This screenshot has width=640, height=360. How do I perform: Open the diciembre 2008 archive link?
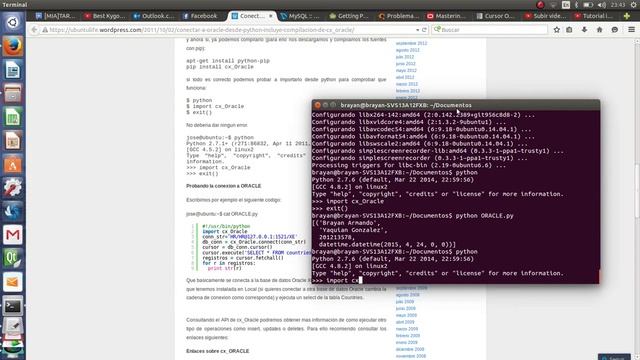(x=410, y=349)
